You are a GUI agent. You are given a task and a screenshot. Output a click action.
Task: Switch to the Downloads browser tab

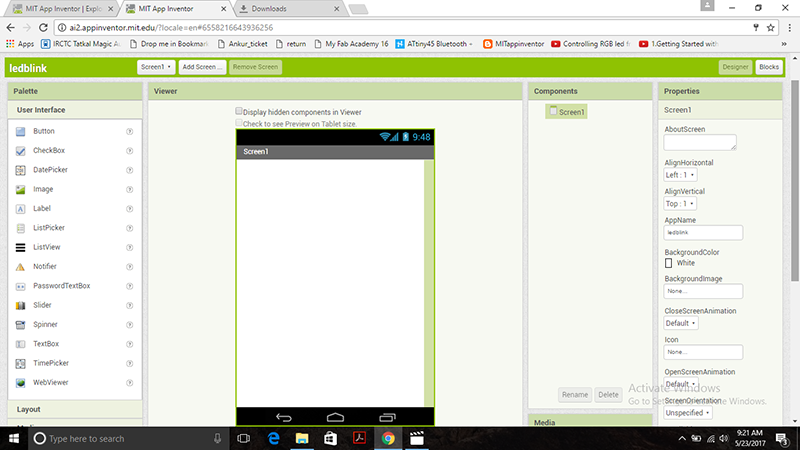pos(289,9)
